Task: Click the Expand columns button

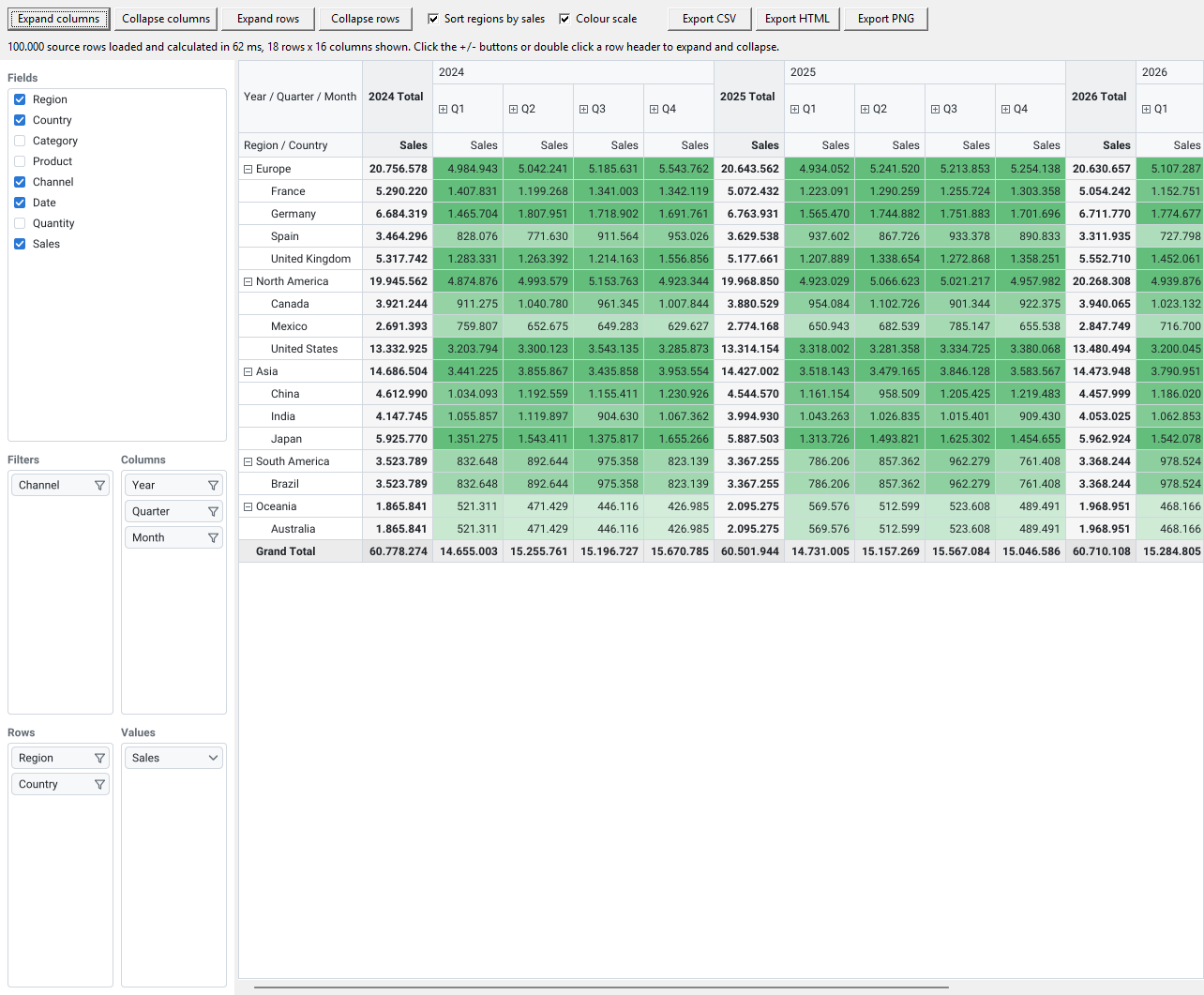Action: [58, 19]
